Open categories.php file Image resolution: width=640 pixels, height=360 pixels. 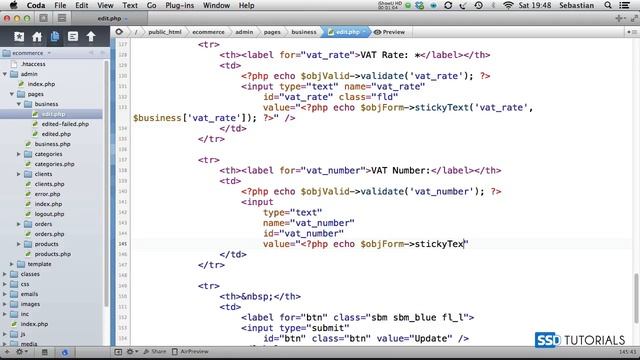click(54, 164)
